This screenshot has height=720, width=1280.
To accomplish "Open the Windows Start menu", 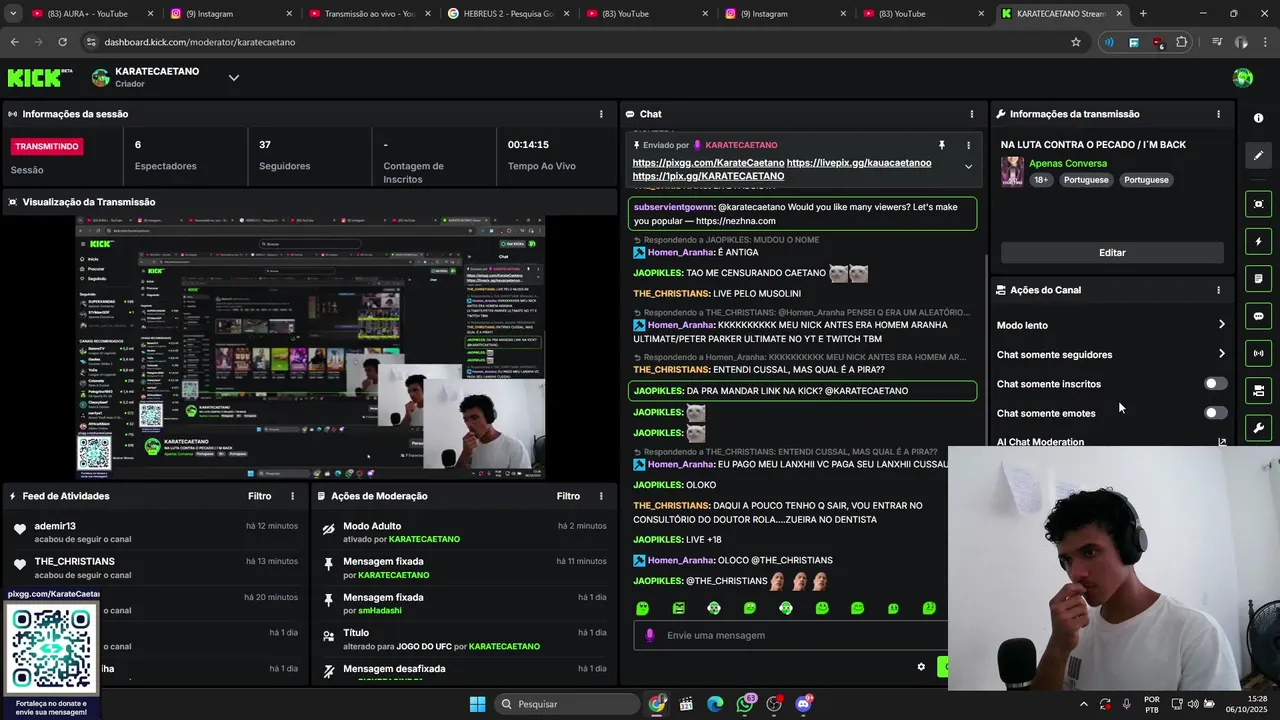I will point(477,704).
